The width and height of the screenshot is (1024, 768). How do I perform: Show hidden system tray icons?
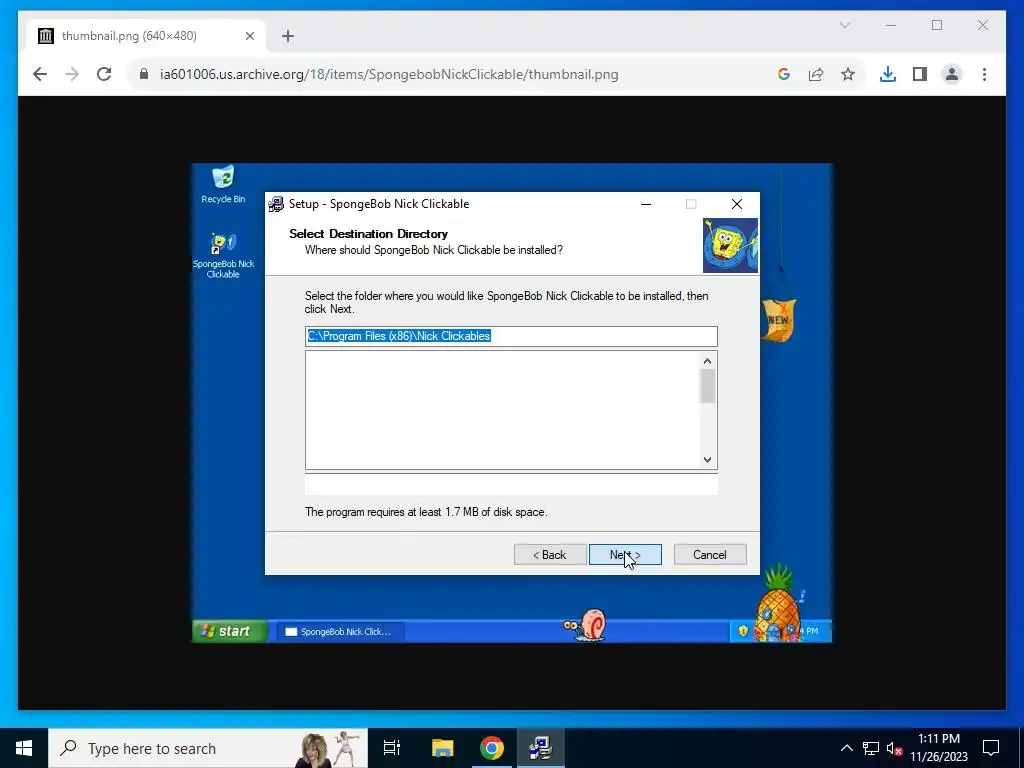pyautogui.click(x=846, y=748)
